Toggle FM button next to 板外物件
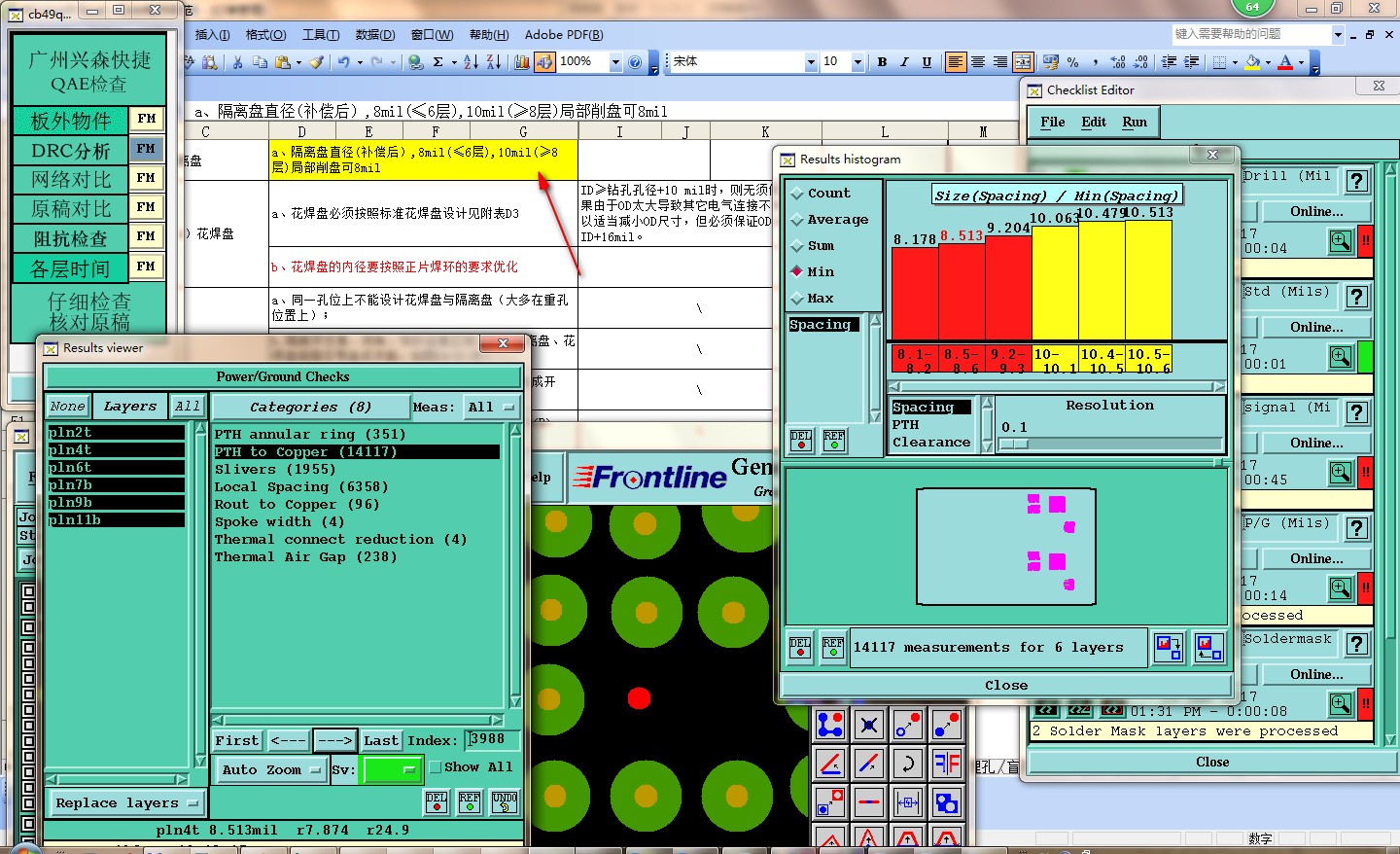The width and height of the screenshot is (1400, 854). [x=146, y=119]
